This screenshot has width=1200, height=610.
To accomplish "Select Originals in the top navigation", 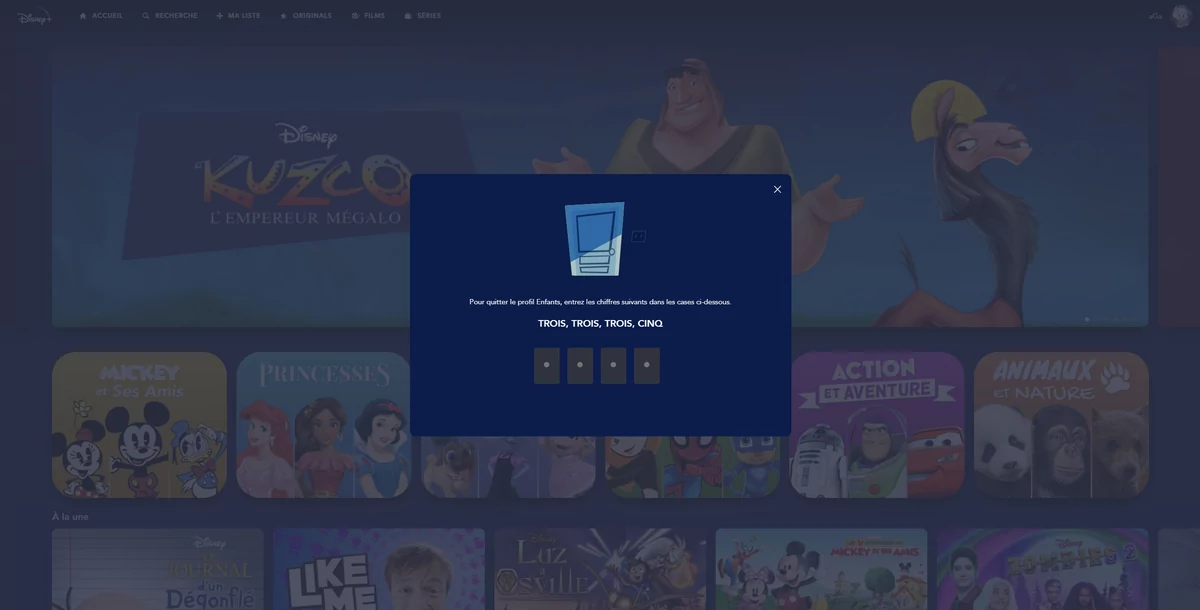I will [x=306, y=16].
